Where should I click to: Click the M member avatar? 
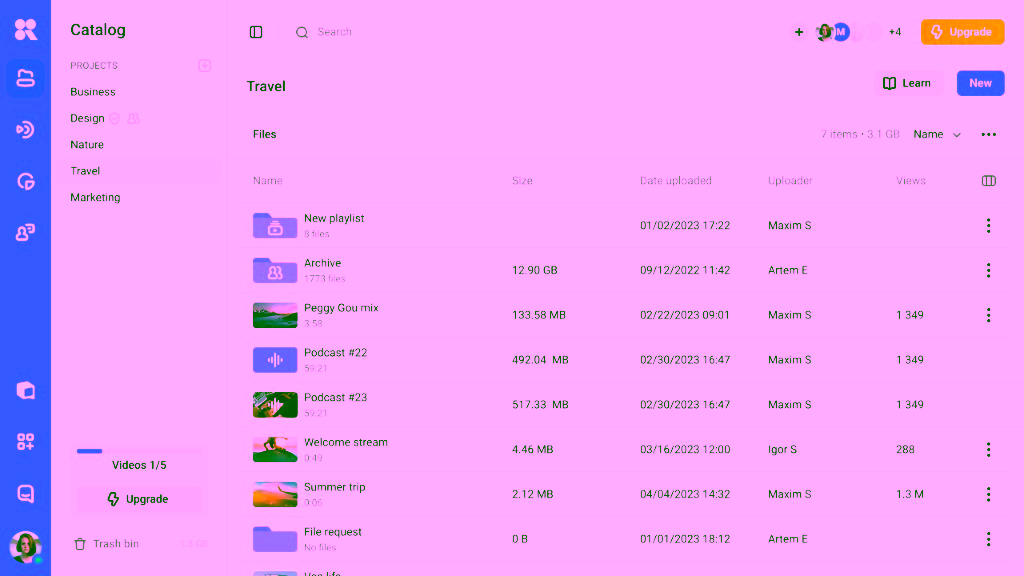pyautogui.click(x=841, y=32)
